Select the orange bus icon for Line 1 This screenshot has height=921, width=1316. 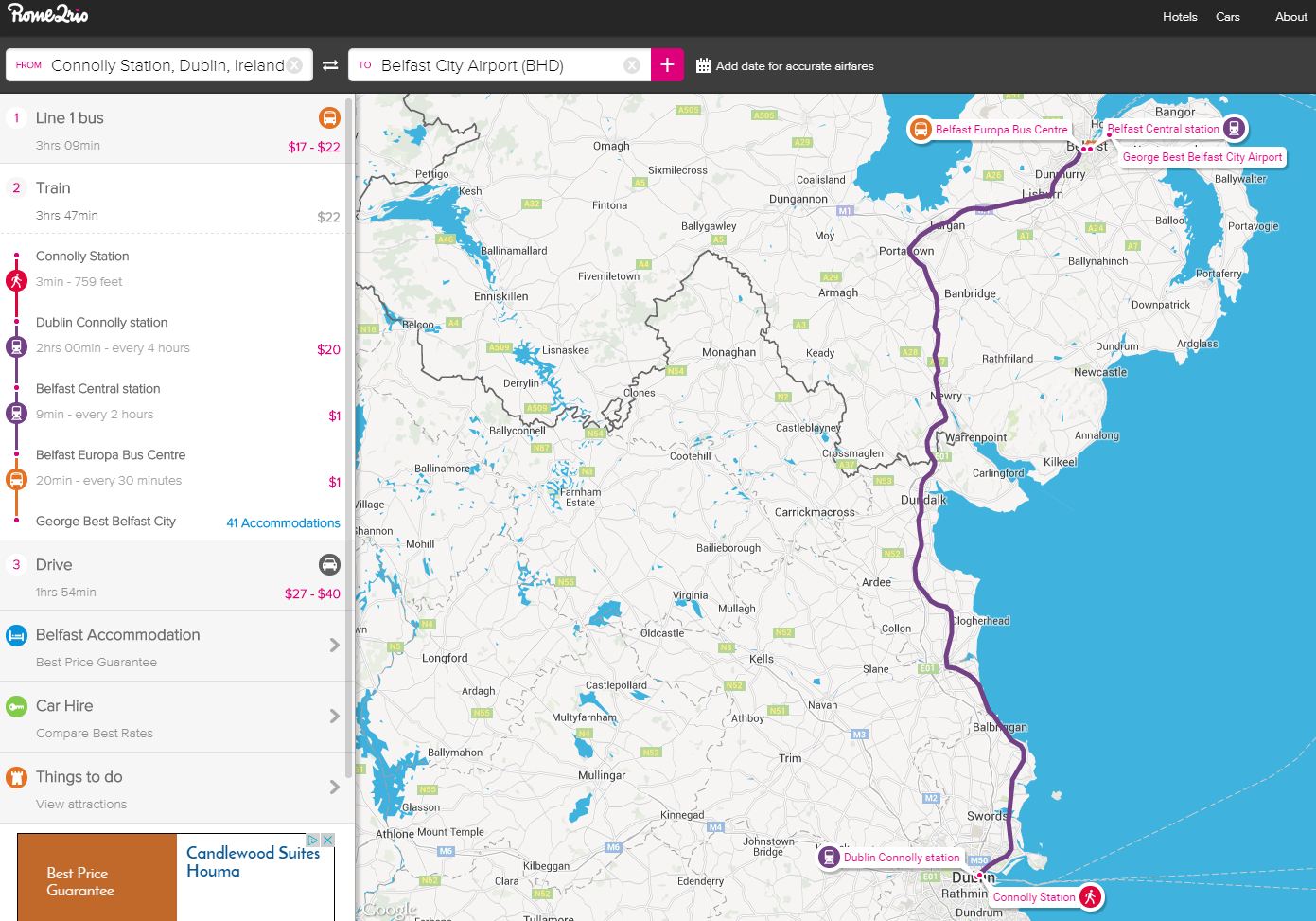click(328, 118)
